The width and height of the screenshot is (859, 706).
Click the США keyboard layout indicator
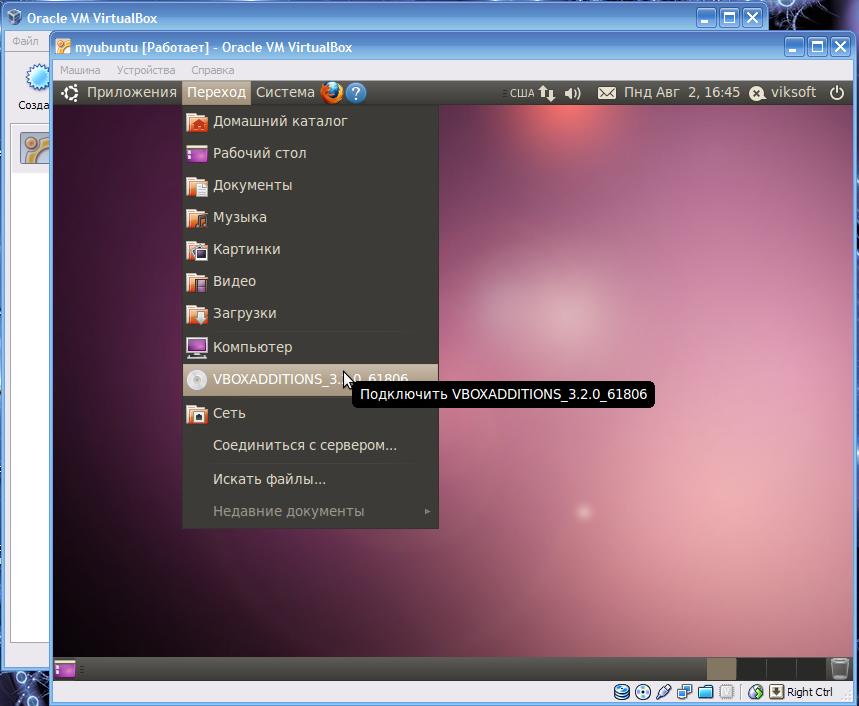click(522, 93)
